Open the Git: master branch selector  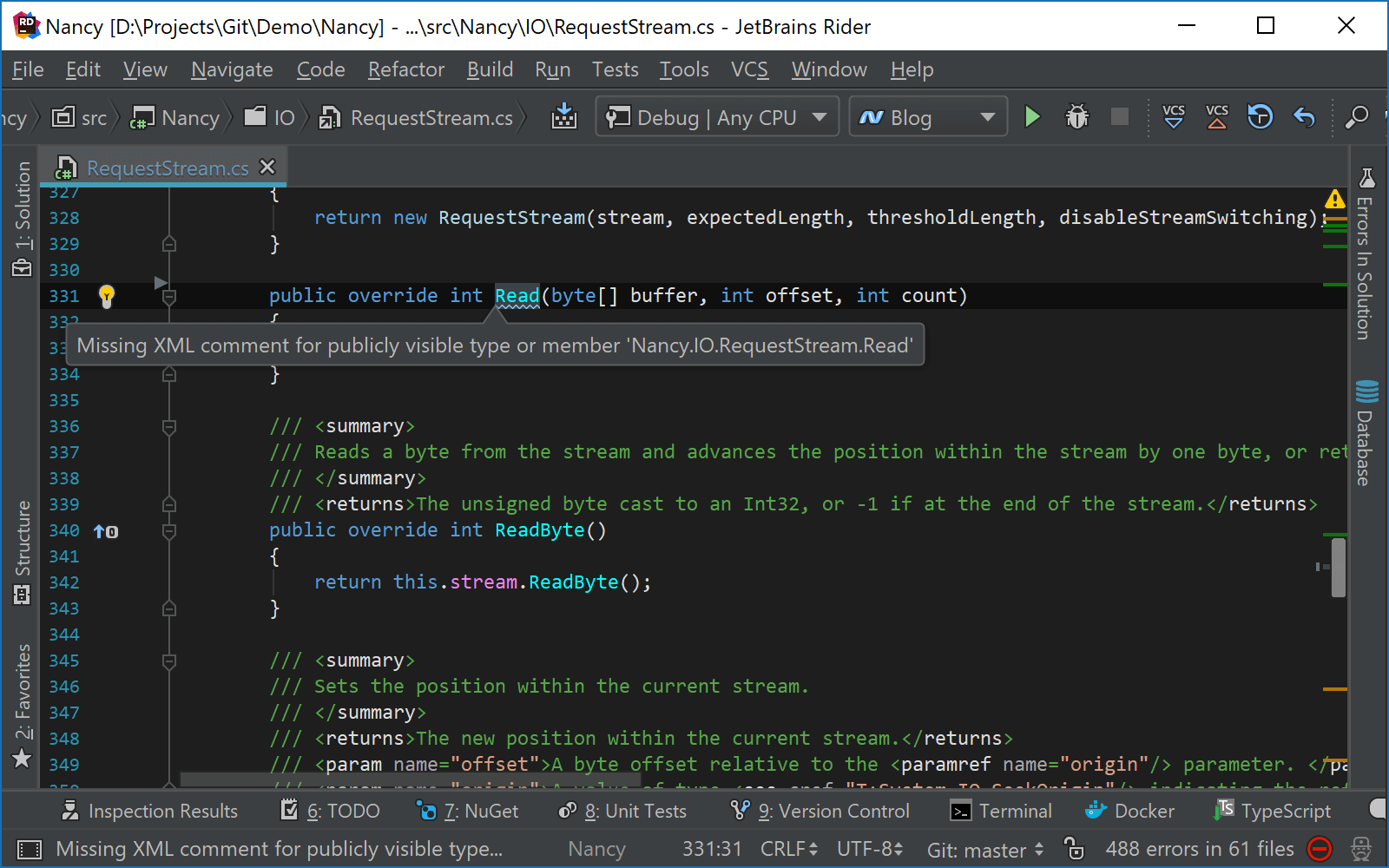pos(985,850)
